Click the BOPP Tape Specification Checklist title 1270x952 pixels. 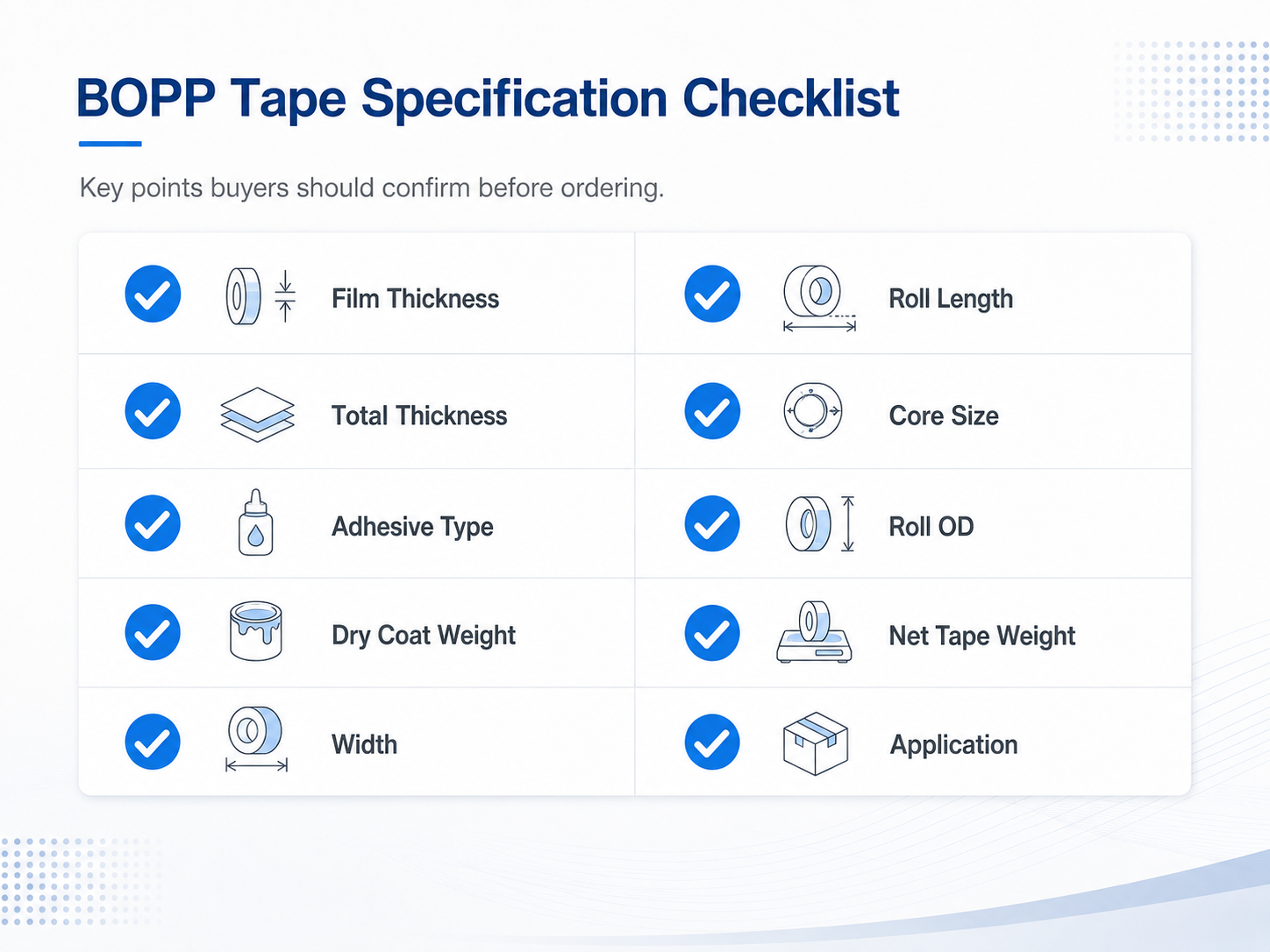(x=488, y=98)
